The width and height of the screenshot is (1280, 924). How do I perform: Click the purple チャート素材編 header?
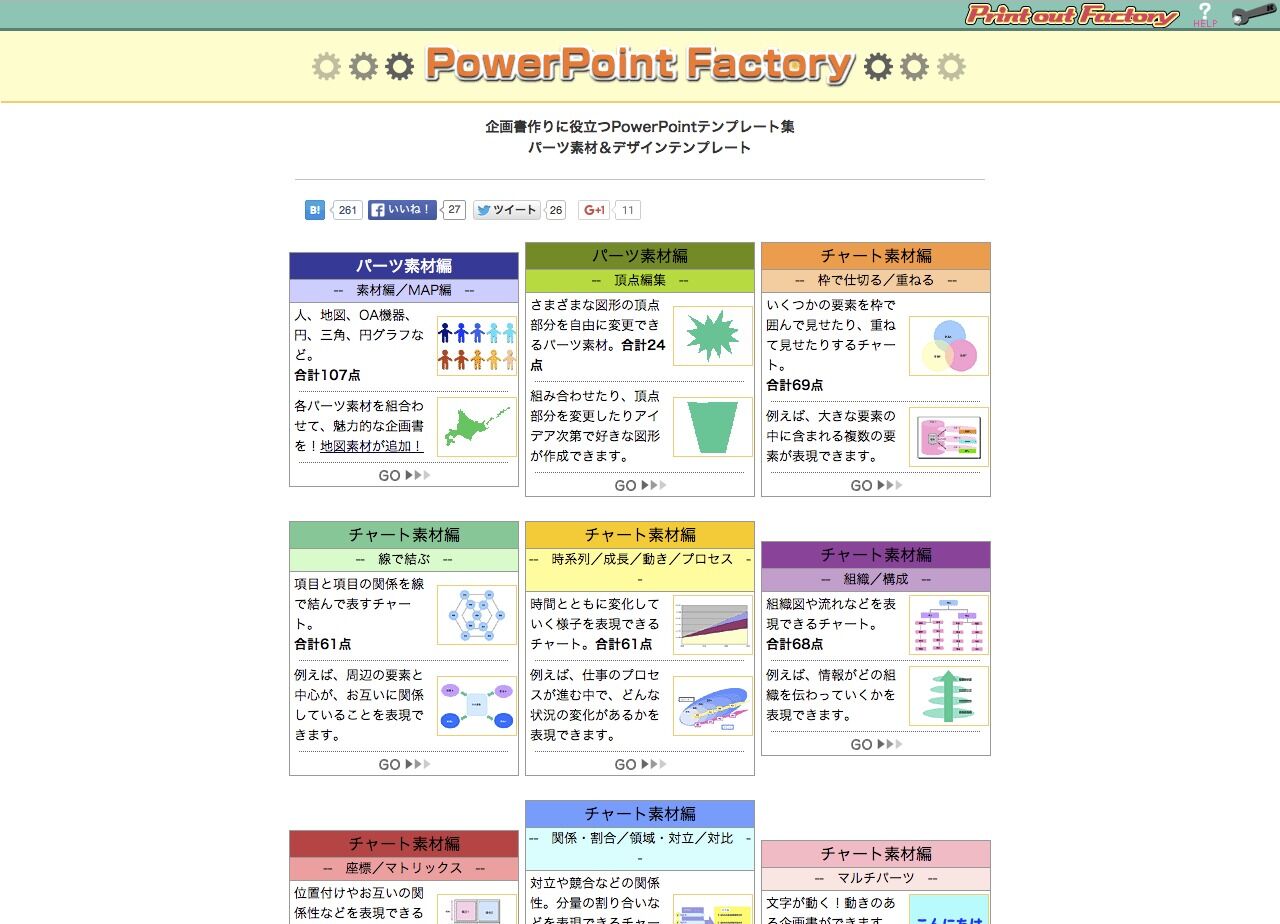pyautogui.click(x=876, y=555)
